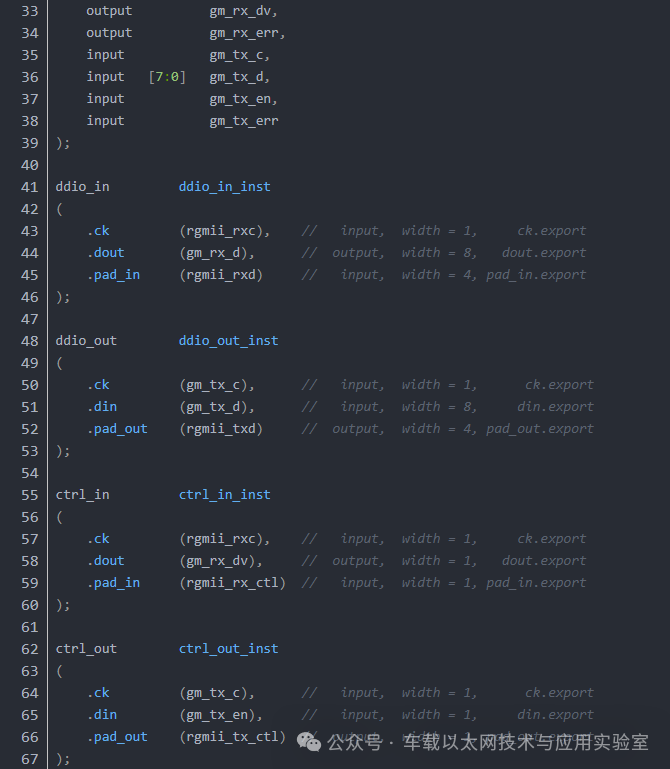Click the gm_tx_en signal on line 65
This screenshot has width=670, height=769.
coord(217,715)
